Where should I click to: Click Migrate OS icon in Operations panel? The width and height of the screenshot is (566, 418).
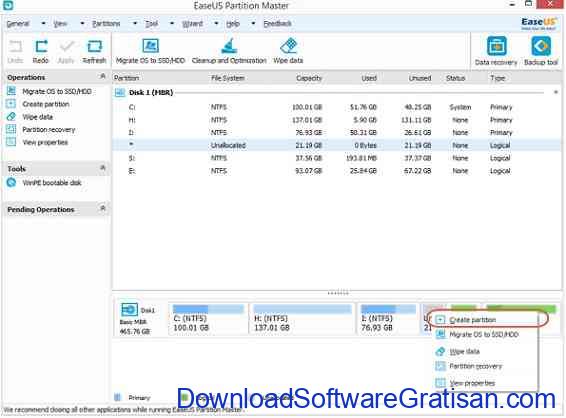(11, 91)
